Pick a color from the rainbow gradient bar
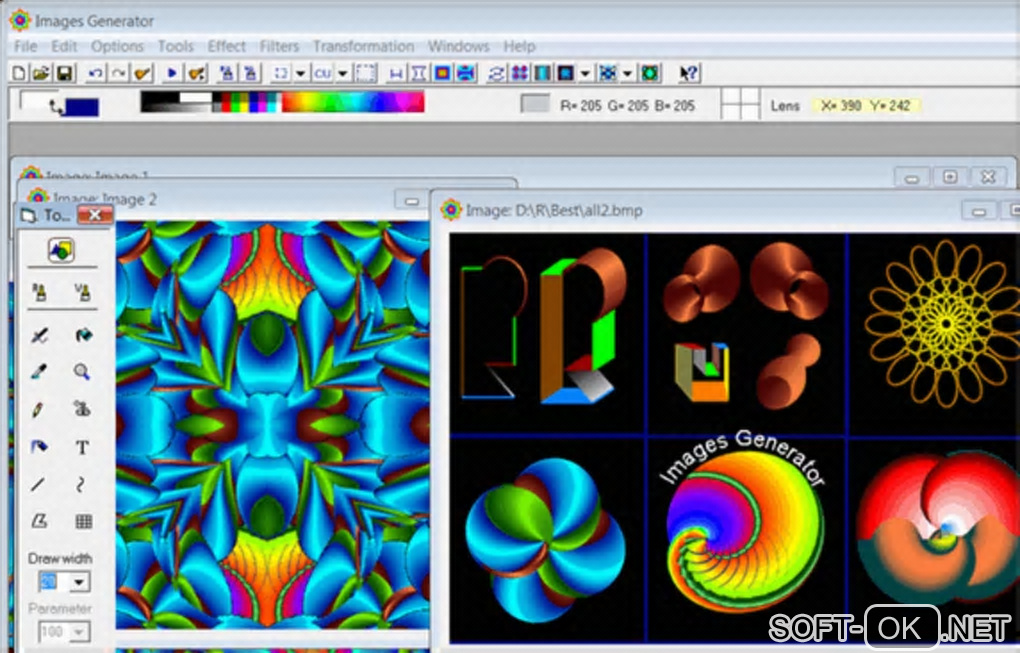This screenshot has height=653, width=1020. pos(352,102)
